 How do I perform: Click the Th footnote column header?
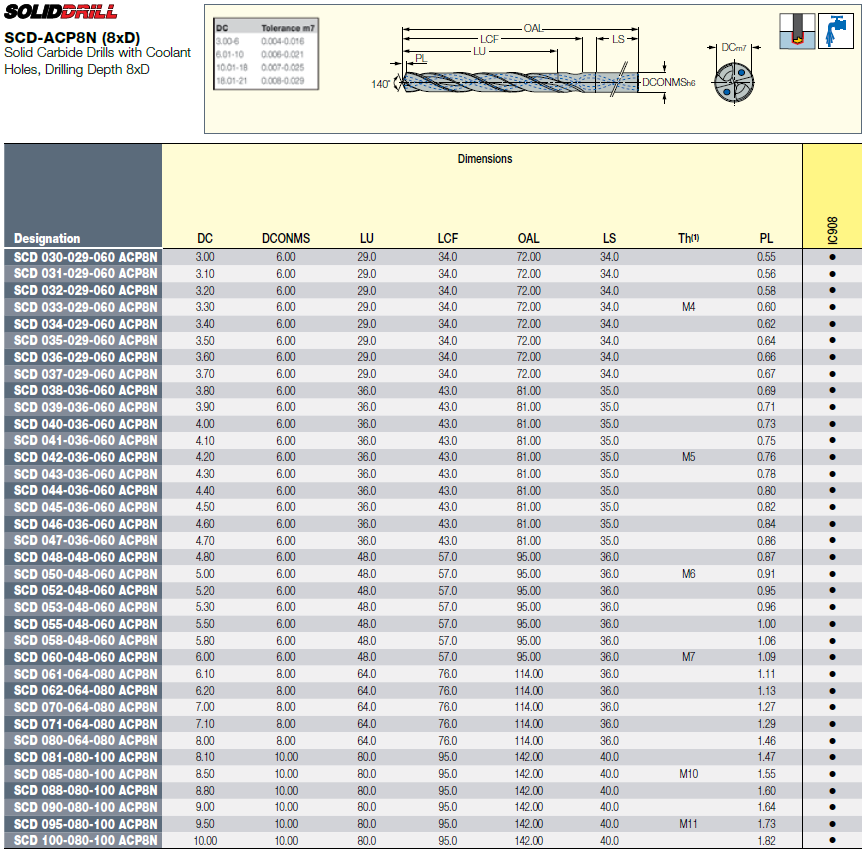point(688,239)
